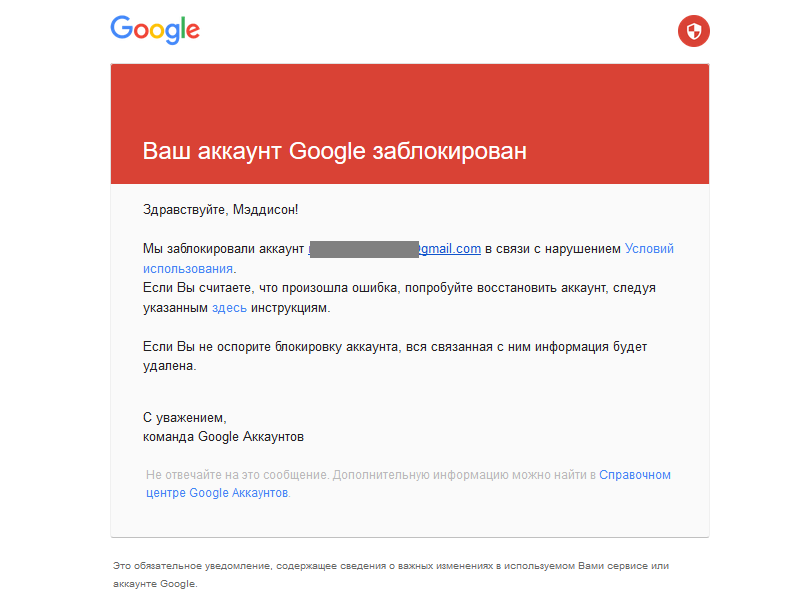Select the redacted email address block
This screenshot has height=600, width=800.
pyautogui.click(x=365, y=246)
